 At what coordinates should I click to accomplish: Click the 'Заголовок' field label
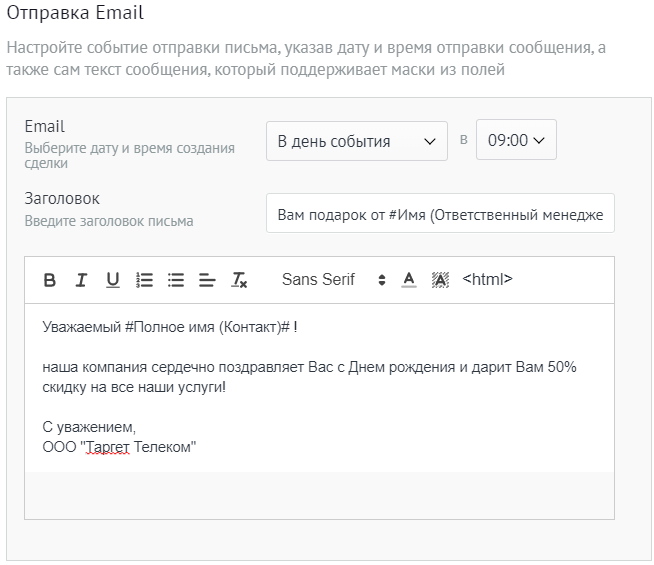pos(62,198)
